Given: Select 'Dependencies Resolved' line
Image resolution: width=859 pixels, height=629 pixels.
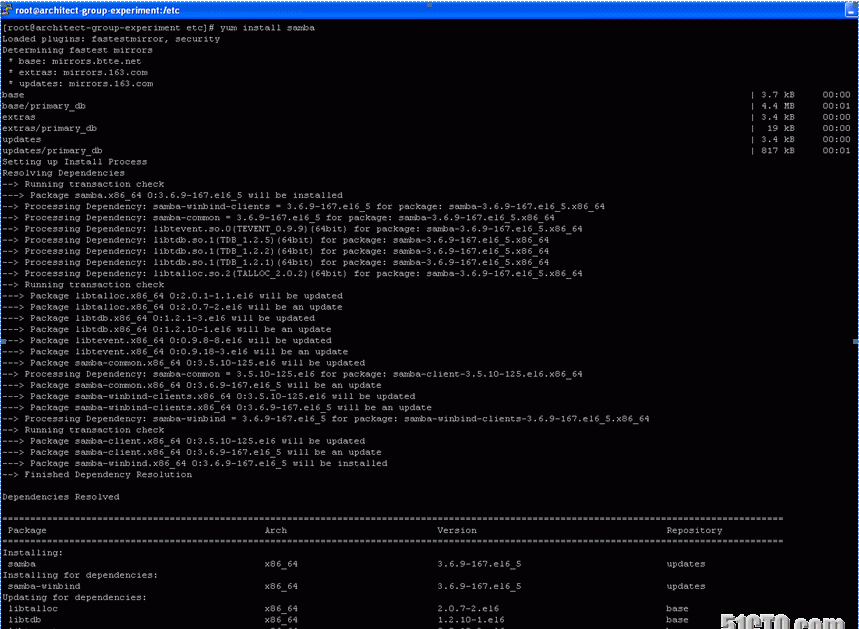Looking at the screenshot, I should click(x=61, y=497).
